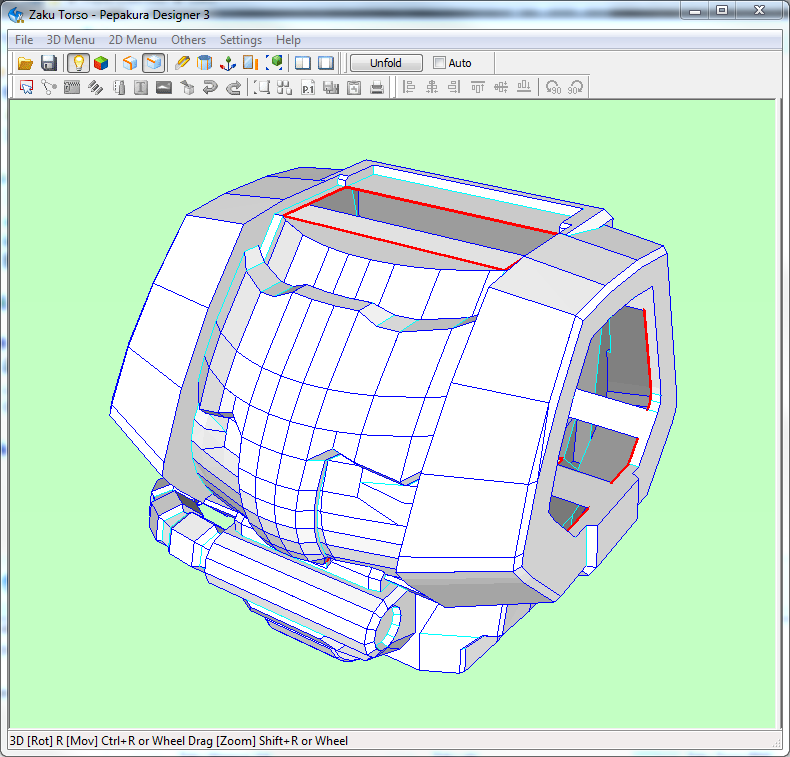Click the 3D axis orientation icon
790x757 pixels.
(228, 63)
